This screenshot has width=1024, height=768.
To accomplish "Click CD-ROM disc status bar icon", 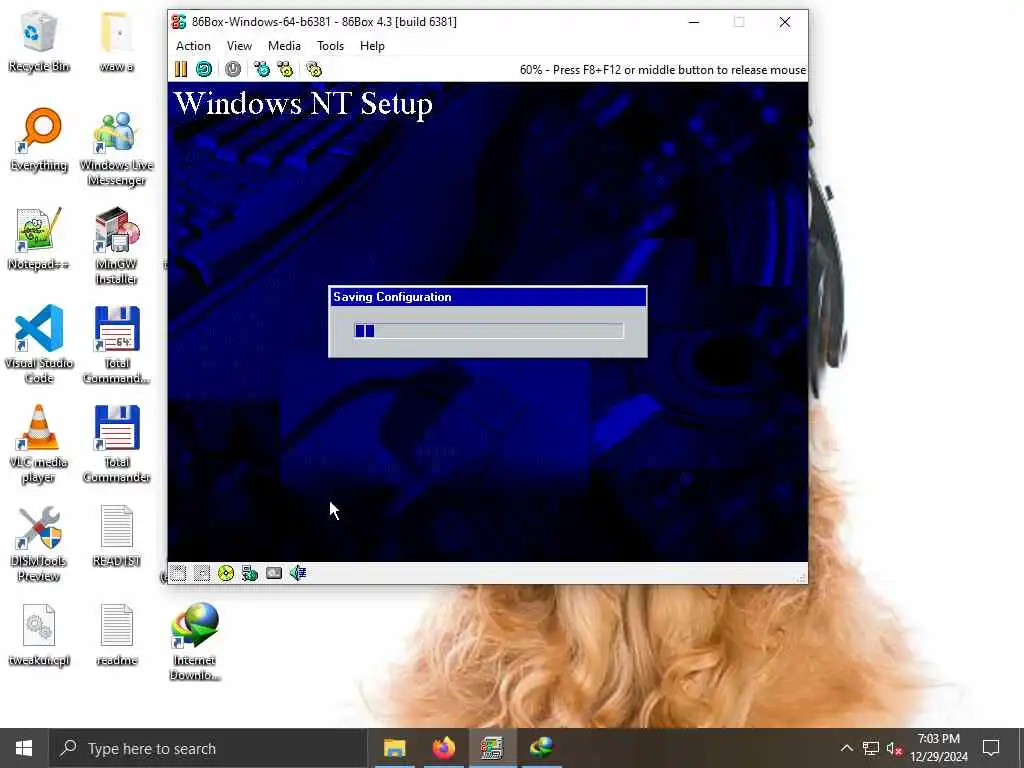I will coord(226,573).
